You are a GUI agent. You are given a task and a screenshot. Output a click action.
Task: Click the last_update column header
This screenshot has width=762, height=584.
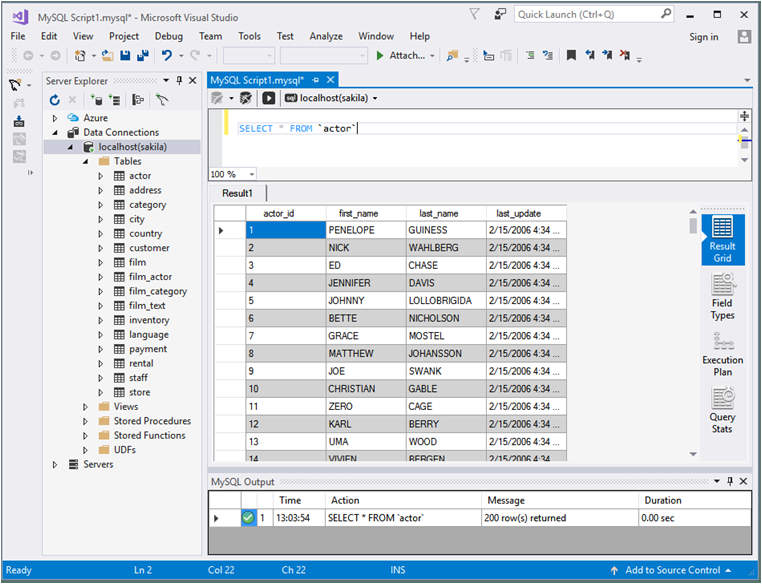(526, 214)
